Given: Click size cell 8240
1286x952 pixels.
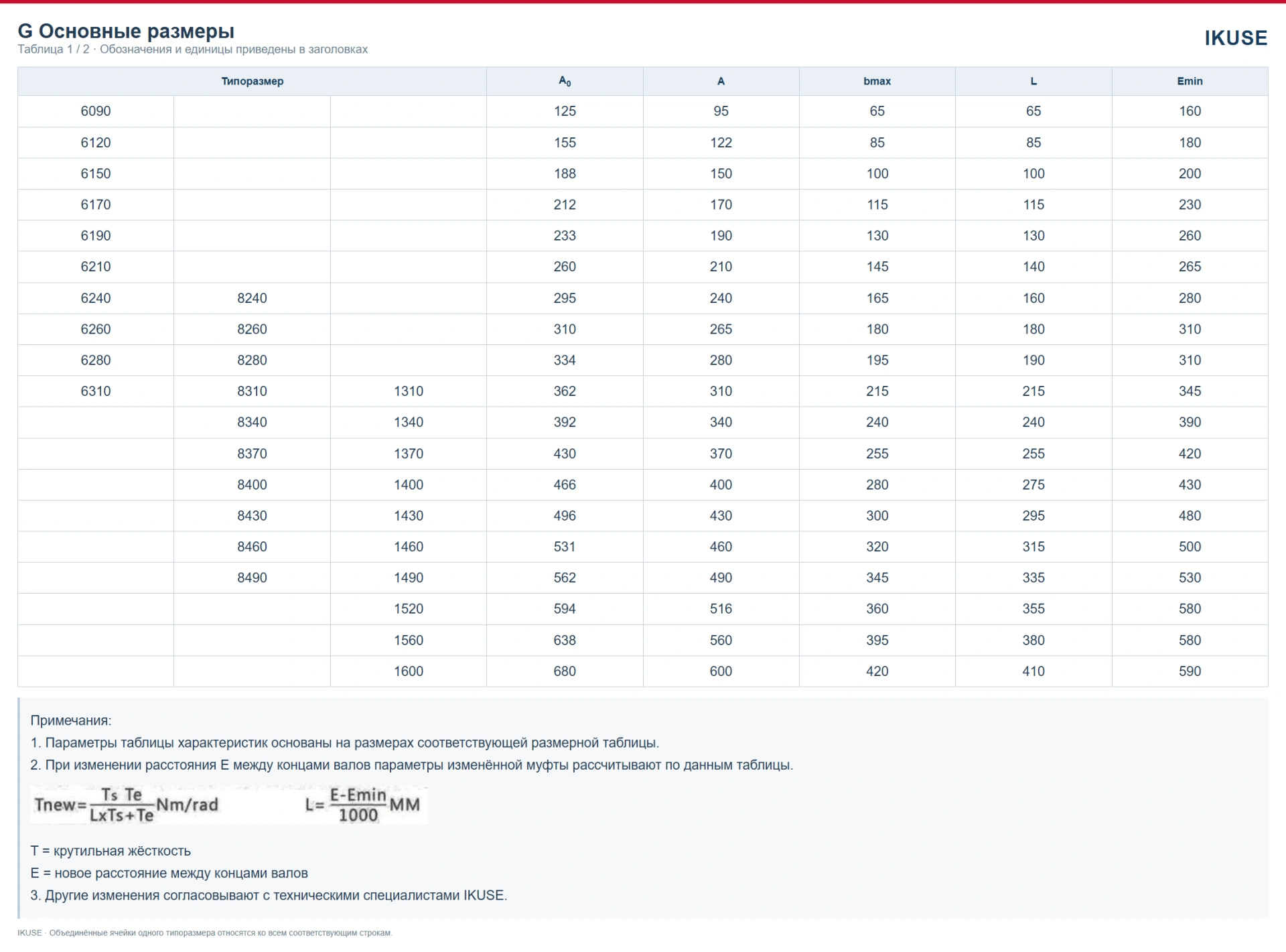Looking at the screenshot, I should tap(252, 298).
